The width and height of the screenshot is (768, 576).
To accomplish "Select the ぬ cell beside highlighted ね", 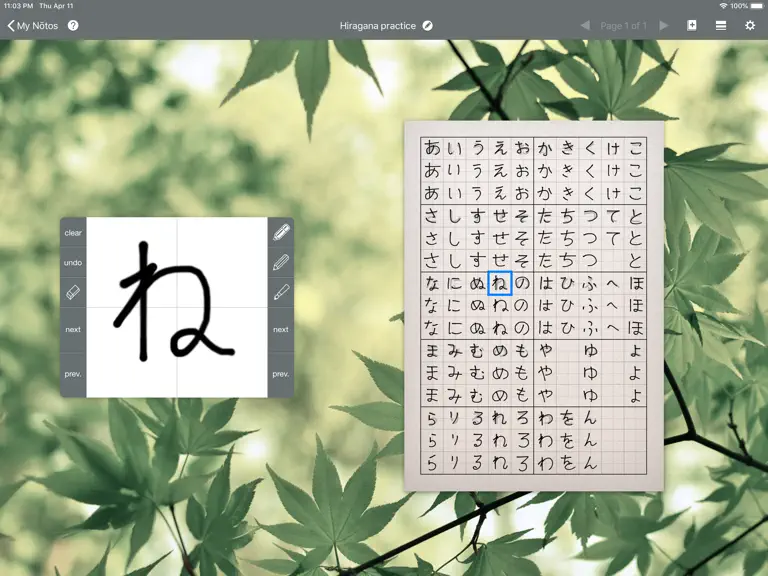I will click(x=477, y=283).
